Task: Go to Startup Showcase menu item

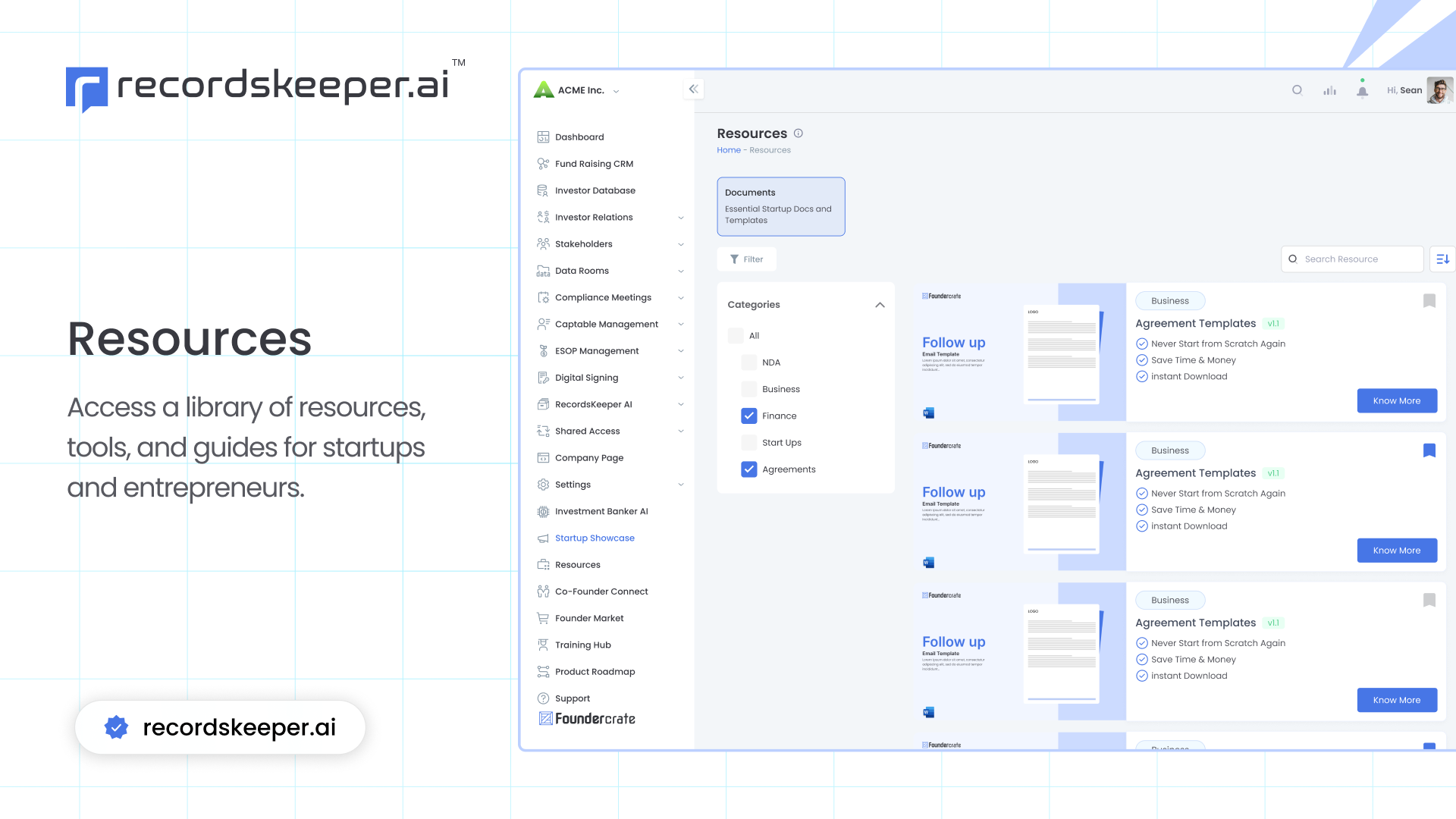Action: 595,538
